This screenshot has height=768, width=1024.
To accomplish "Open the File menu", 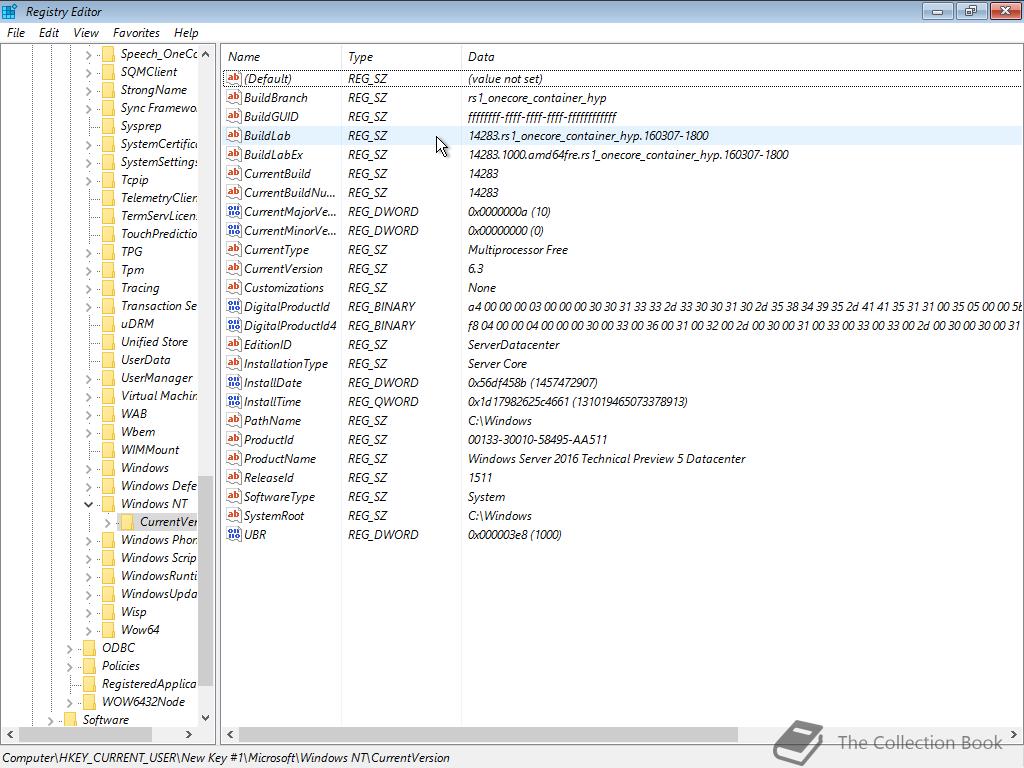I will 16,33.
